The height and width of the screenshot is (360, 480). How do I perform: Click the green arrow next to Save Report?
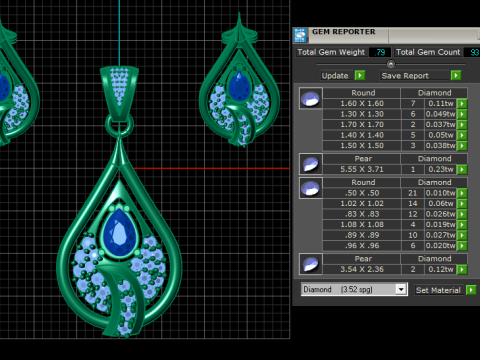coord(456,75)
